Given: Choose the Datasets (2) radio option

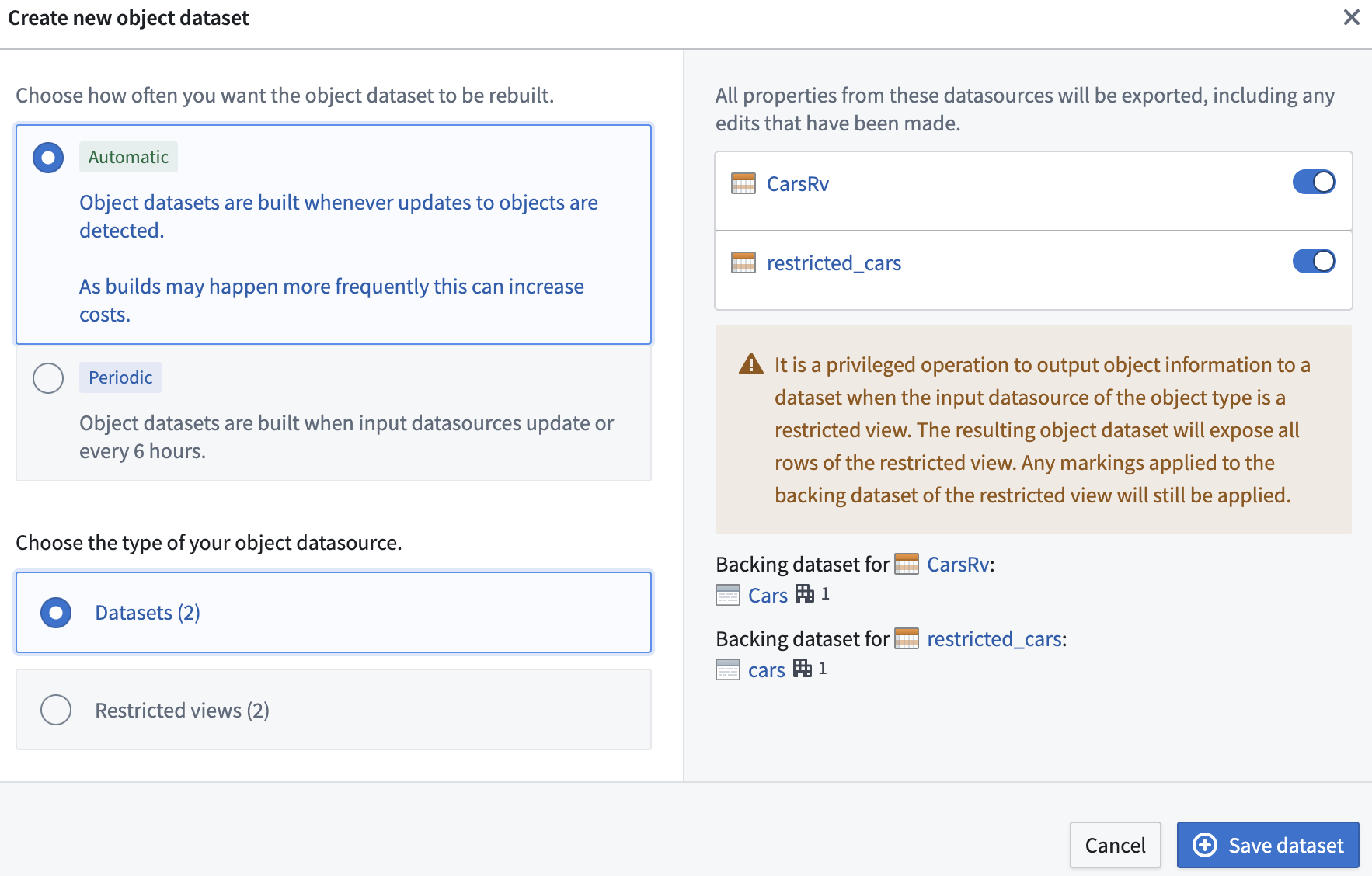Looking at the screenshot, I should [x=56, y=613].
